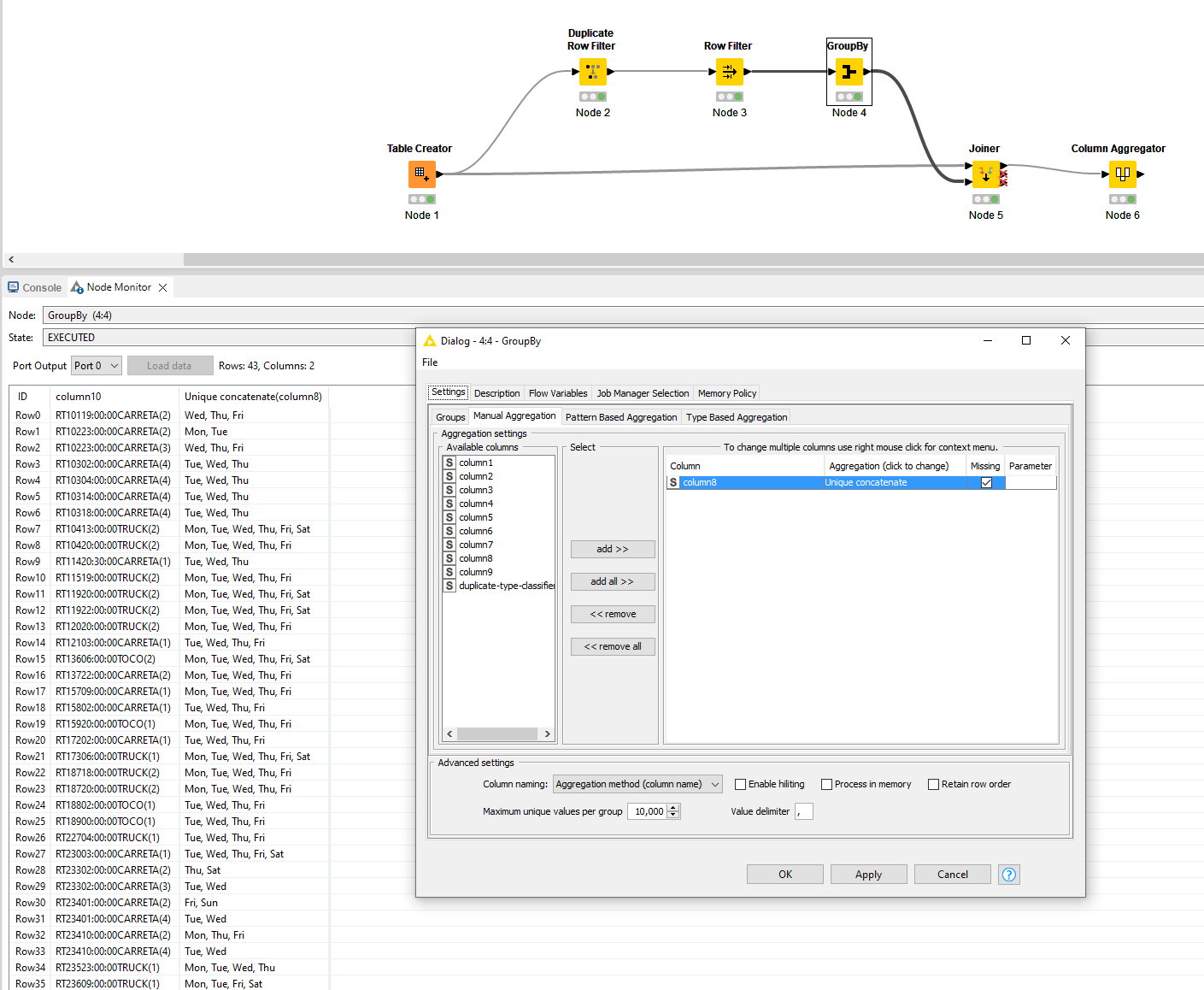
Task: Select the Duplicate Row Filter node icon
Action: click(593, 71)
